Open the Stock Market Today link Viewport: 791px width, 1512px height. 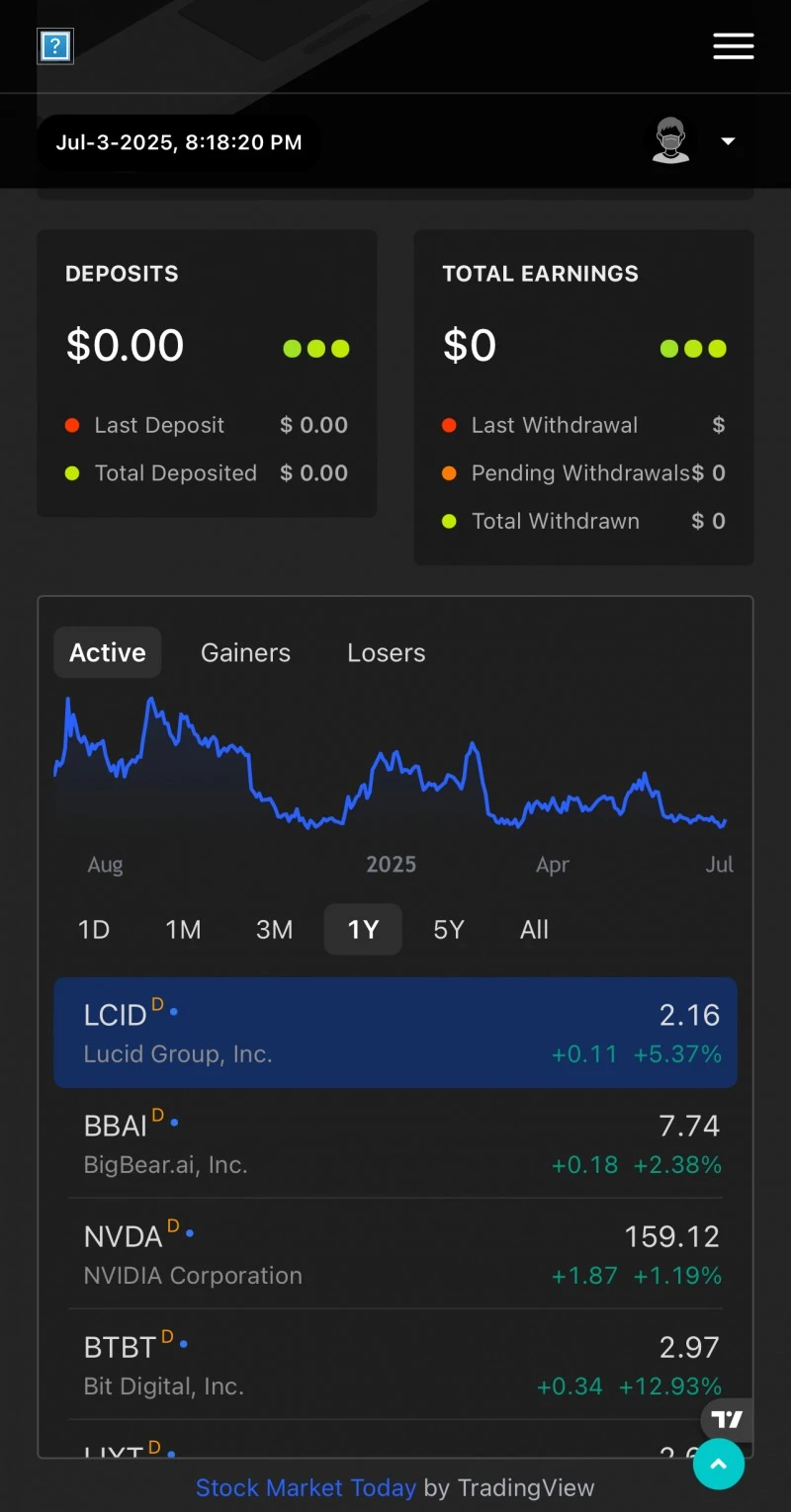tap(306, 1487)
